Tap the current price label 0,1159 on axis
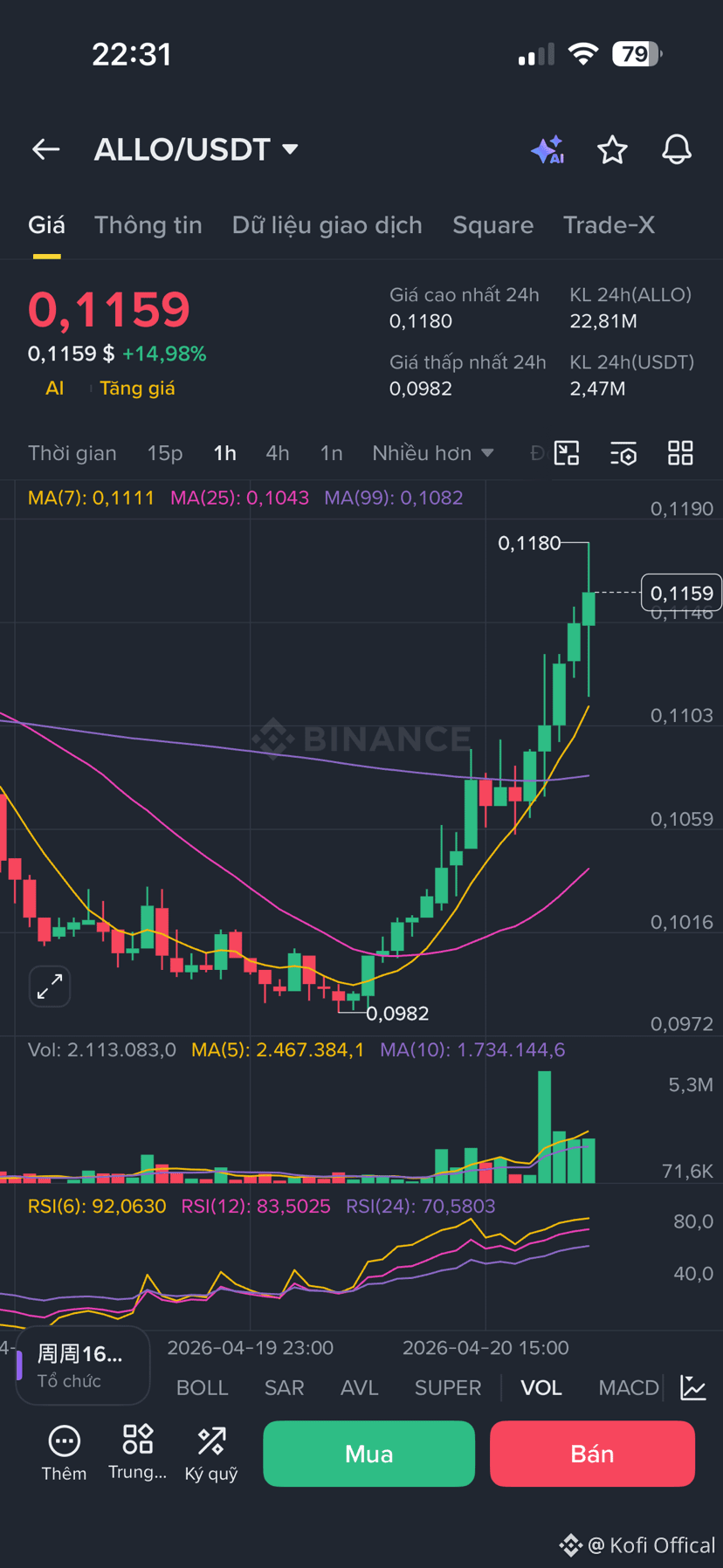This screenshot has width=723, height=1568. [x=681, y=593]
